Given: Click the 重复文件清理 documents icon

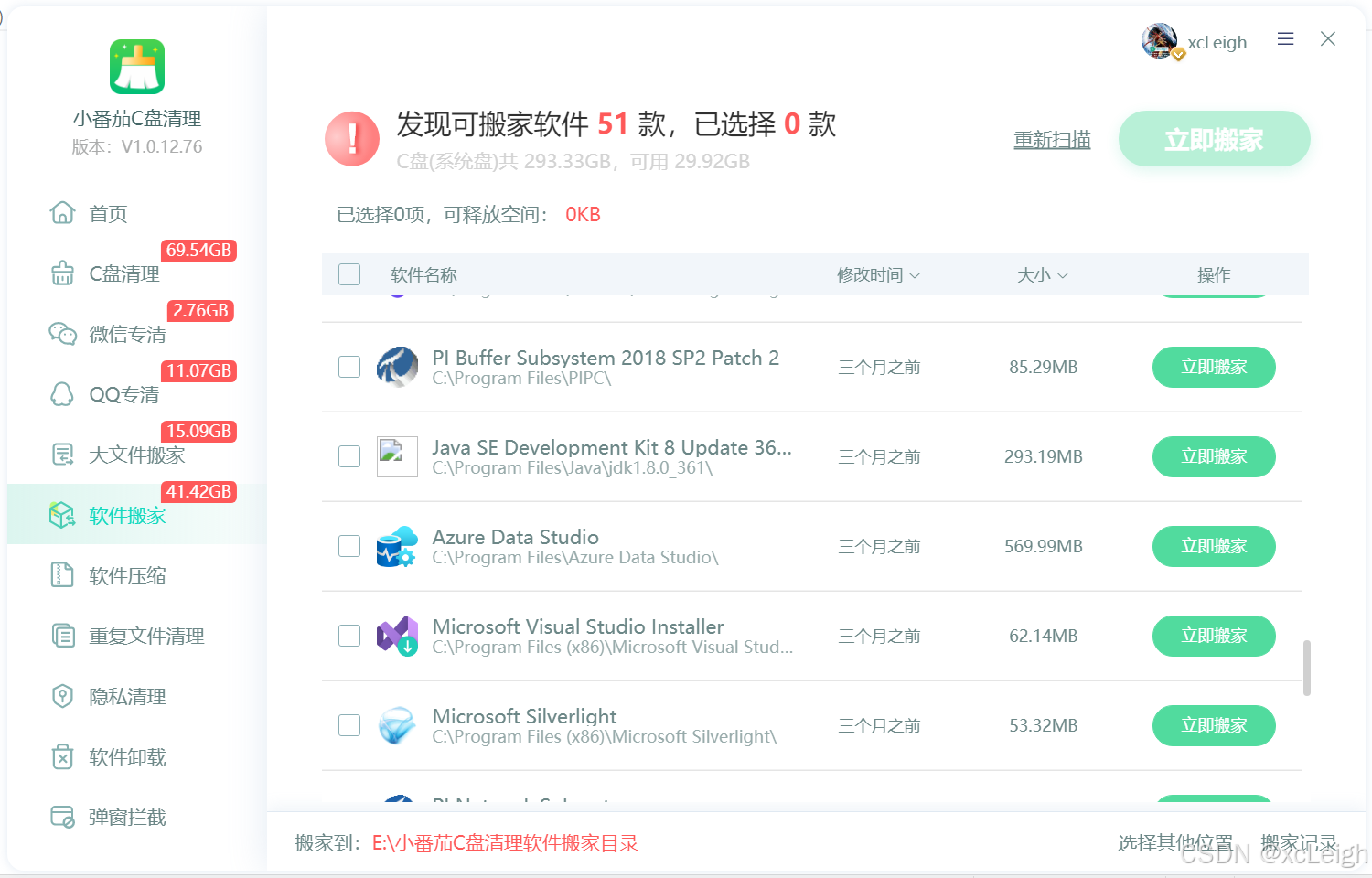Looking at the screenshot, I should click(x=62, y=636).
